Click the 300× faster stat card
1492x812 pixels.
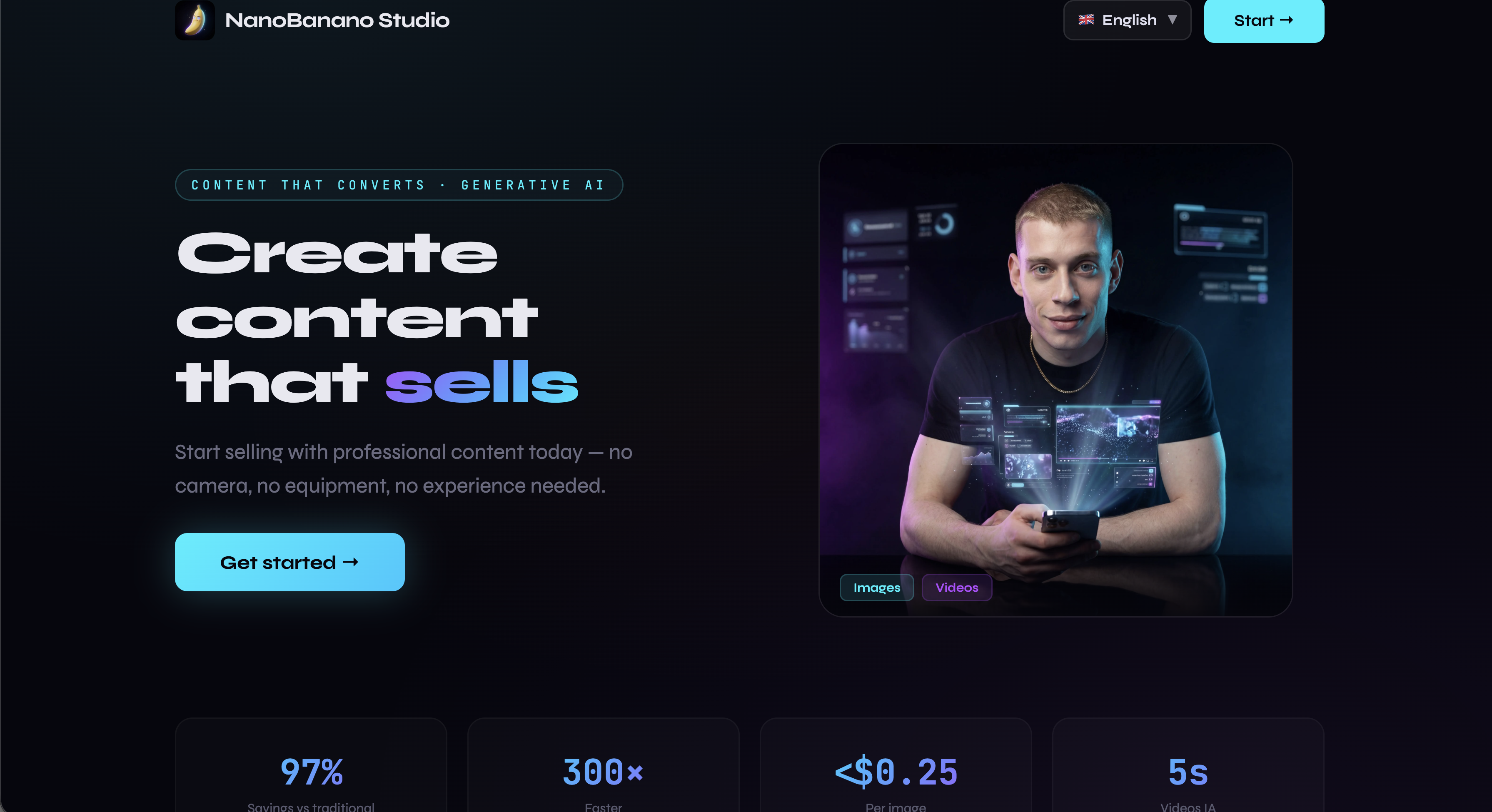603,765
